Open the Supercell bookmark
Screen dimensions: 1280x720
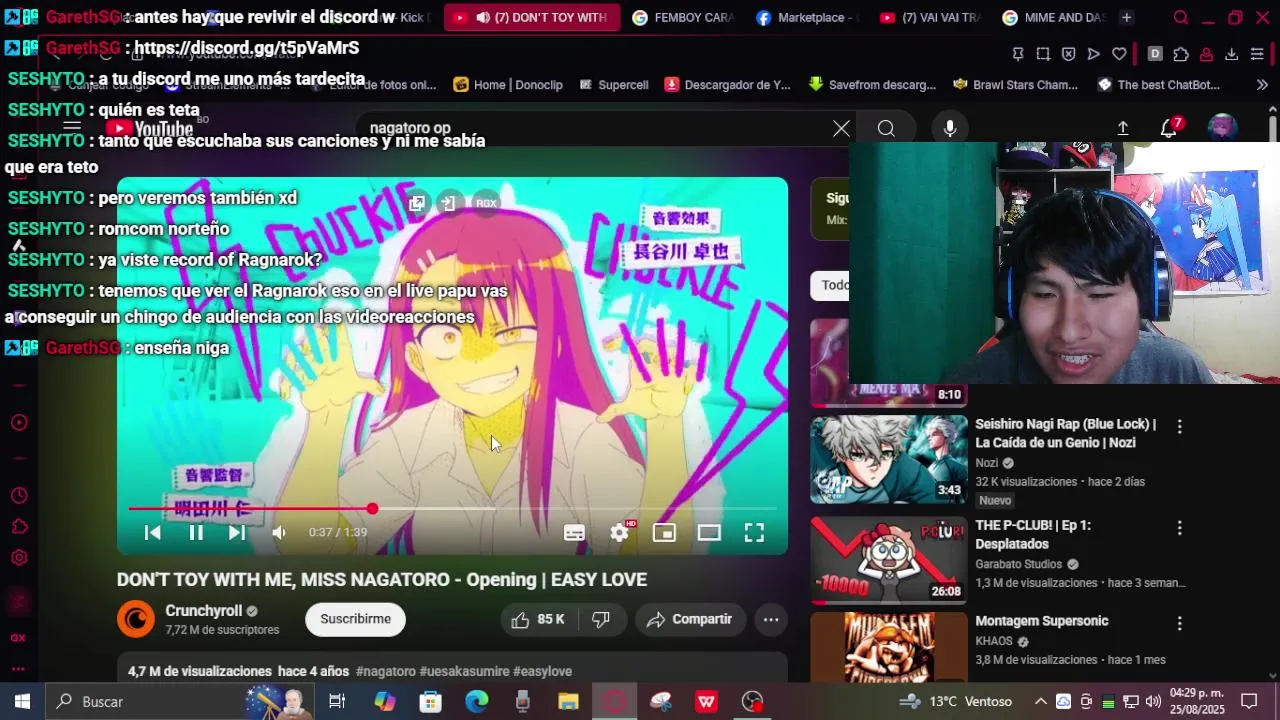pyautogui.click(x=613, y=85)
